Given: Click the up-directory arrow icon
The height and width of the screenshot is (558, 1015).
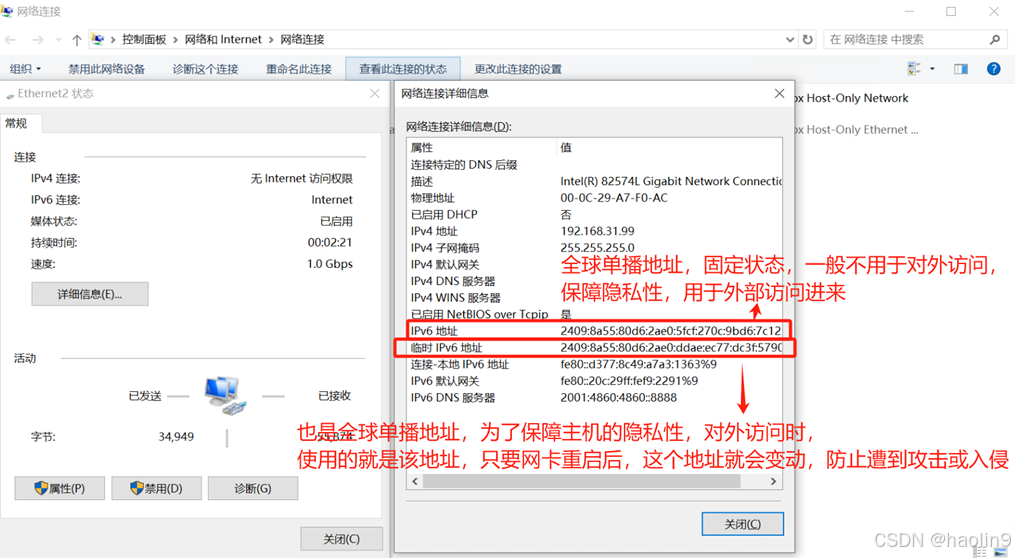Looking at the screenshot, I should tap(76, 40).
